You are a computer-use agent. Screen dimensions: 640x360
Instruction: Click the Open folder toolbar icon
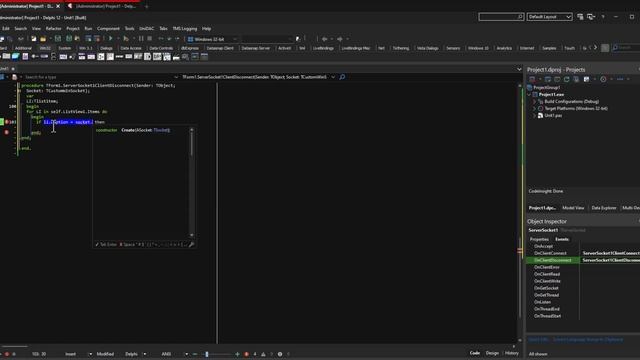pyautogui.click(x=43, y=39)
